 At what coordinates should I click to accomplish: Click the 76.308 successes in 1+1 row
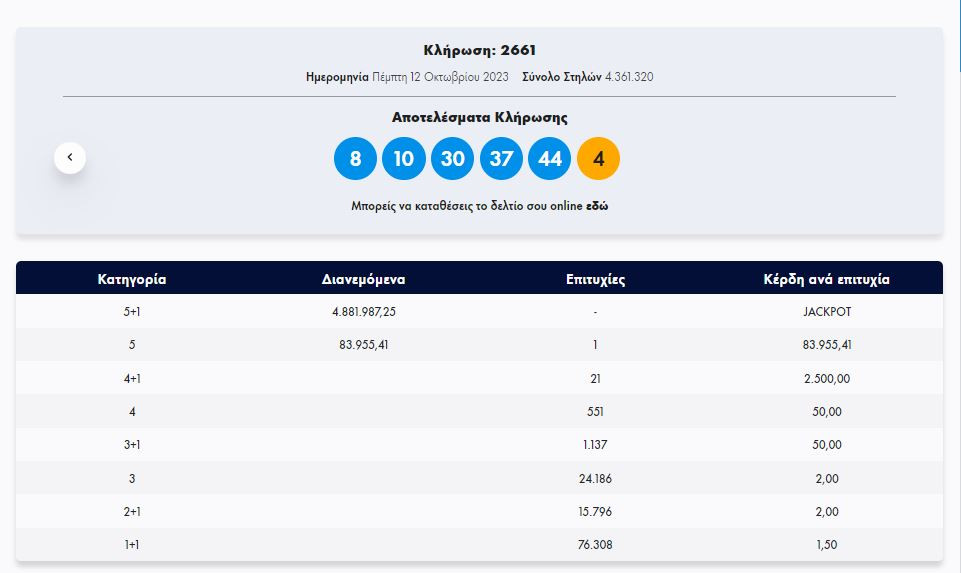click(595, 545)
